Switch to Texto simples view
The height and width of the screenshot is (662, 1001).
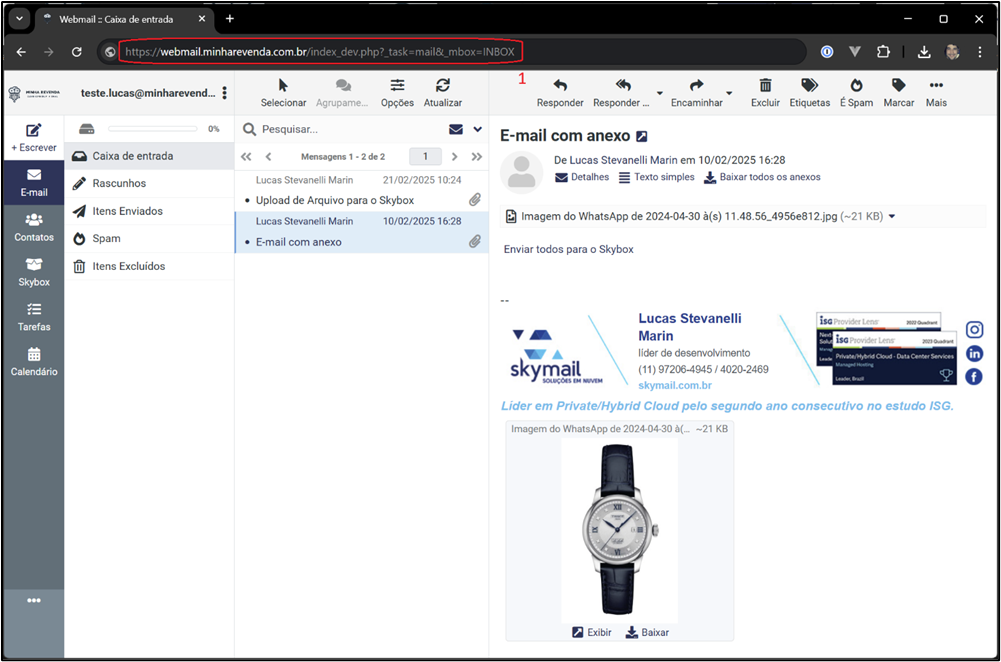pos(656,177)
